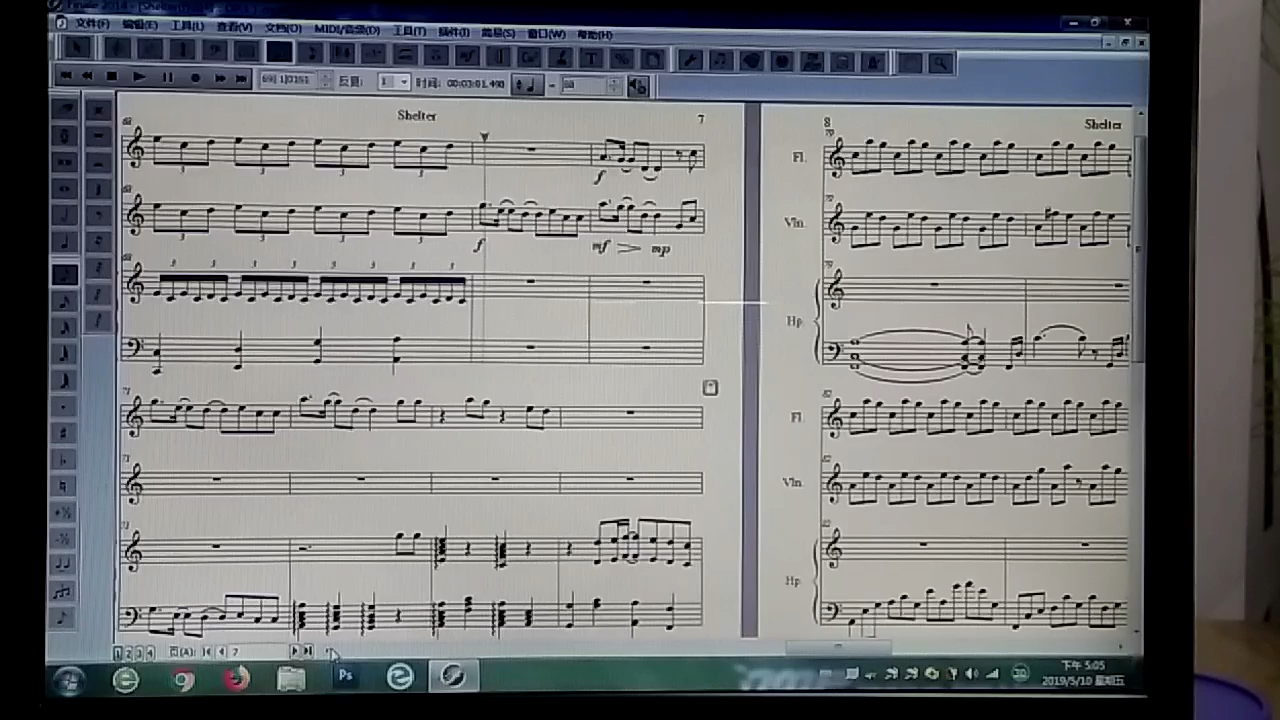This screenshot has width=1280, height=720.
Task: Select the Page Layout tool
Action: (x=652, y=59)
